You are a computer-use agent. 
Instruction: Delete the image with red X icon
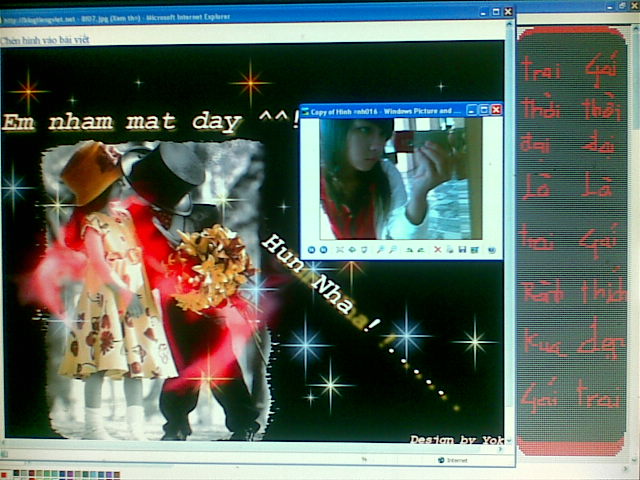(x=438, y=249)
